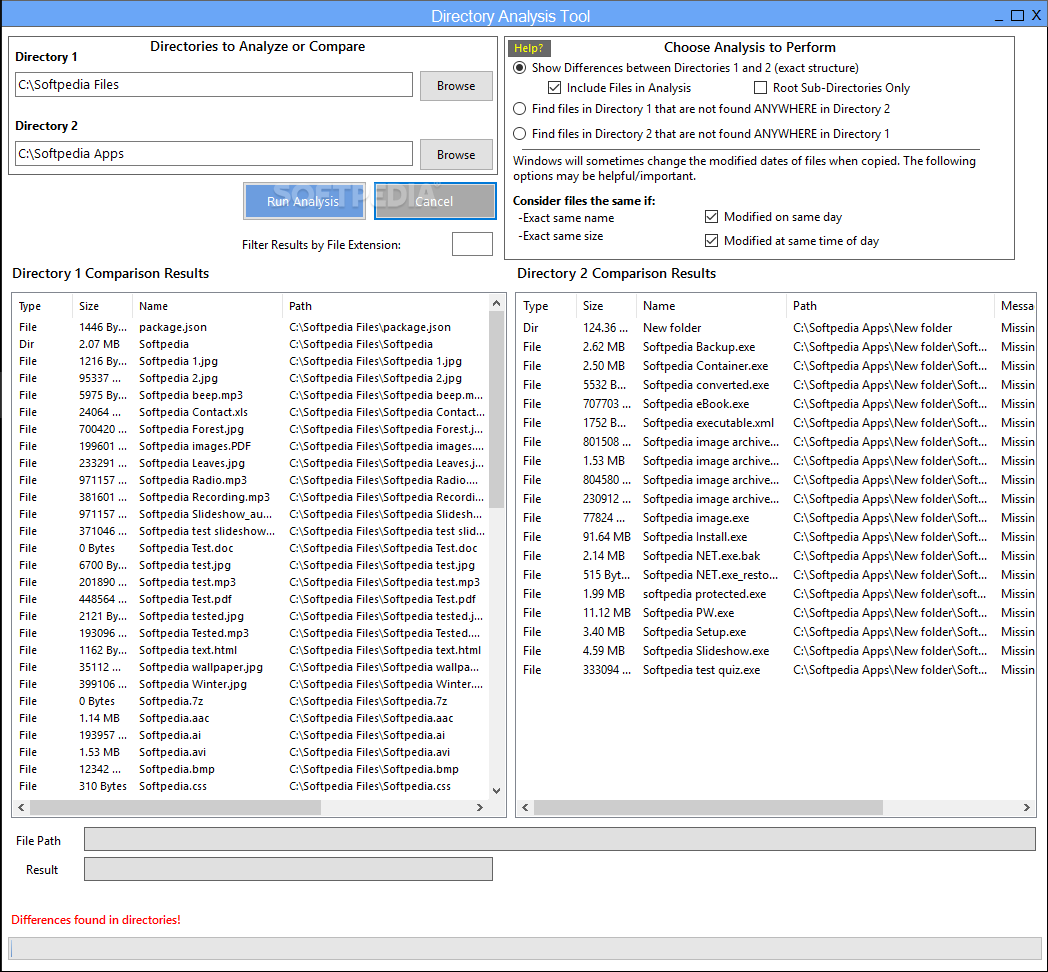The width and height of the screenshot is (1048, 972).
Task: Select Softpedia Container.exe row
Action: 777,366
